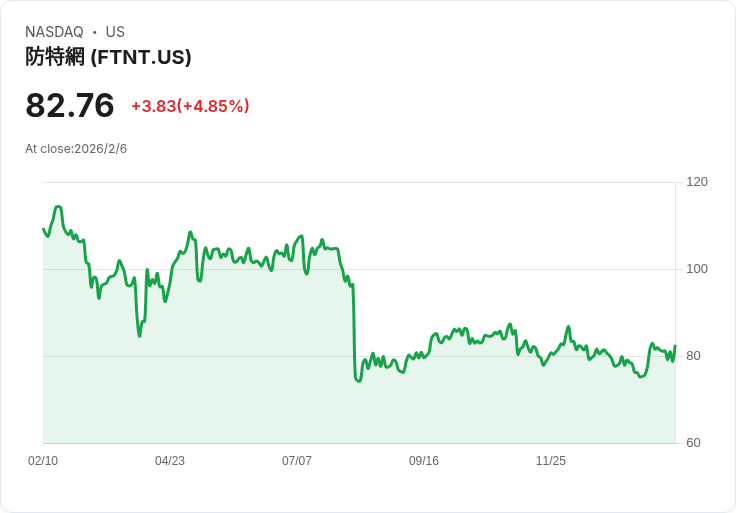Screen dimensions: 736x513
Task: Click the 100 y-axis label
Action: [697, 269]
